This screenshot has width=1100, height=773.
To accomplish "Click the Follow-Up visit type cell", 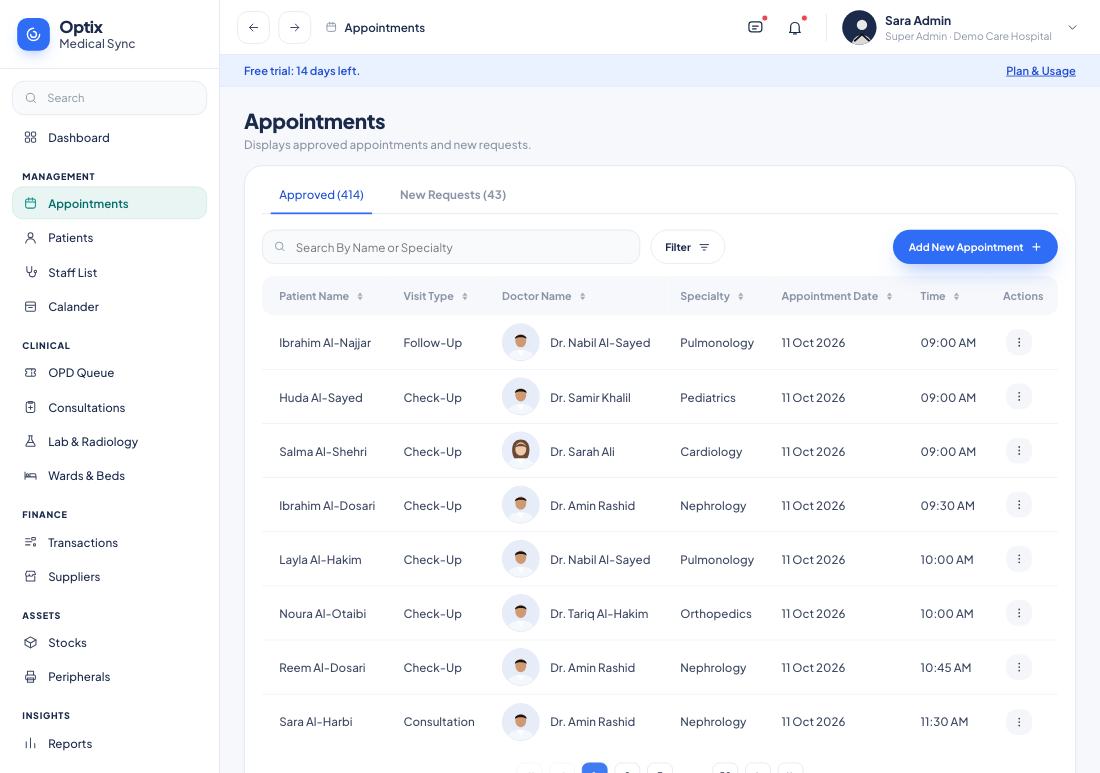I will pos(432,343).
